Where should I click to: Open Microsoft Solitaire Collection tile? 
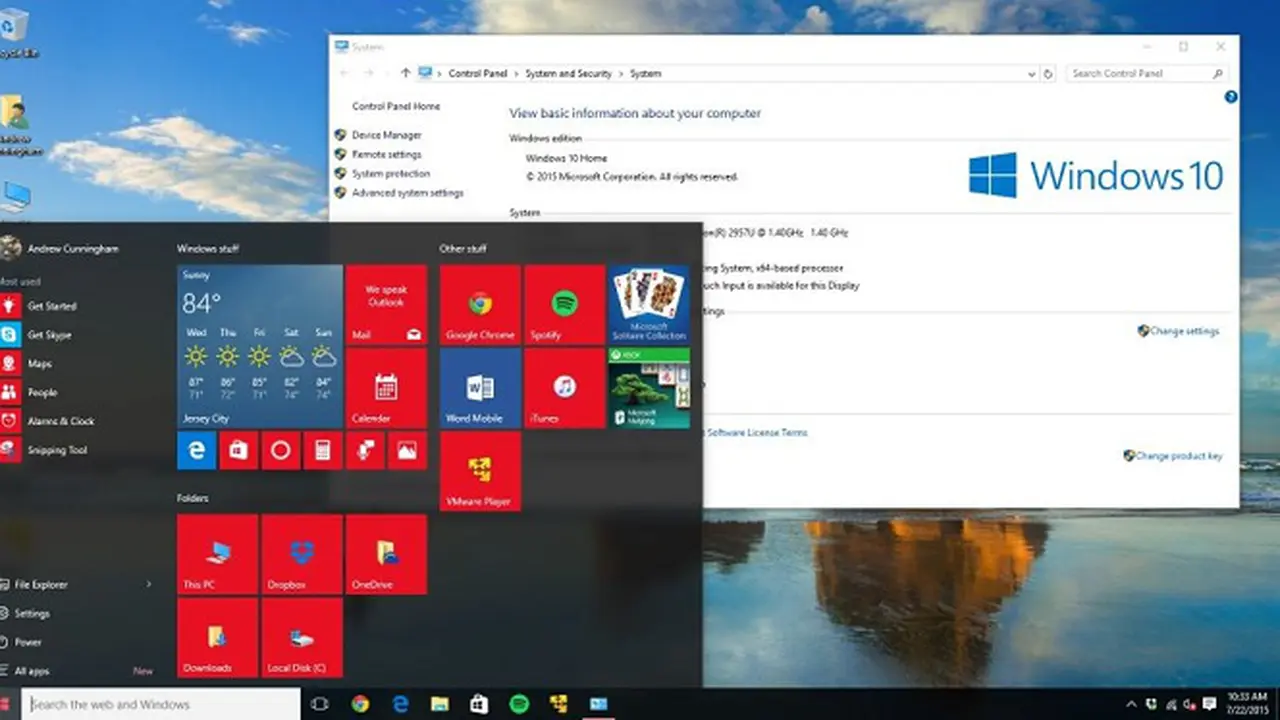[649, 304]
